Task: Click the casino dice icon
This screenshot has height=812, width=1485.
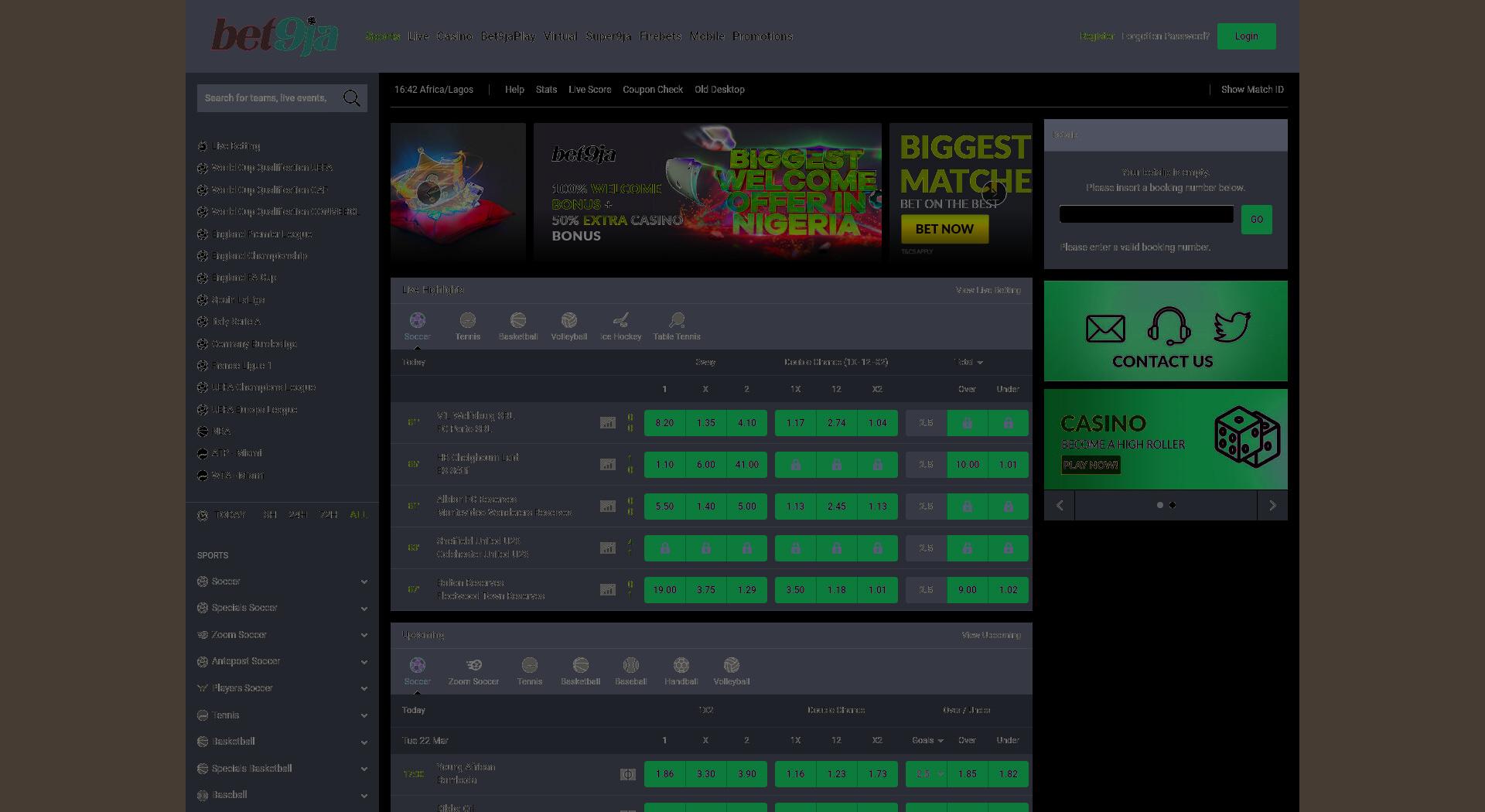Action: (x=1247, y=437)
